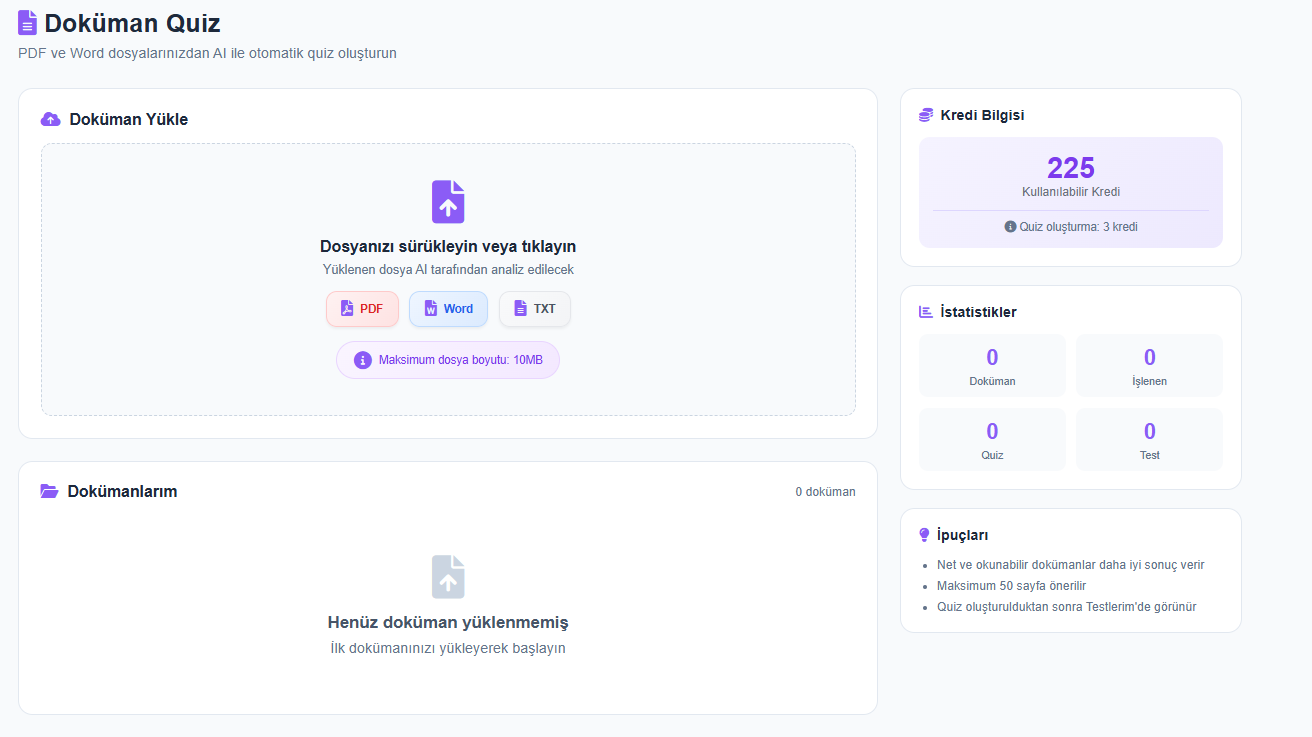
Task: Select the TXT file type badge
Action: click(534, 309)
